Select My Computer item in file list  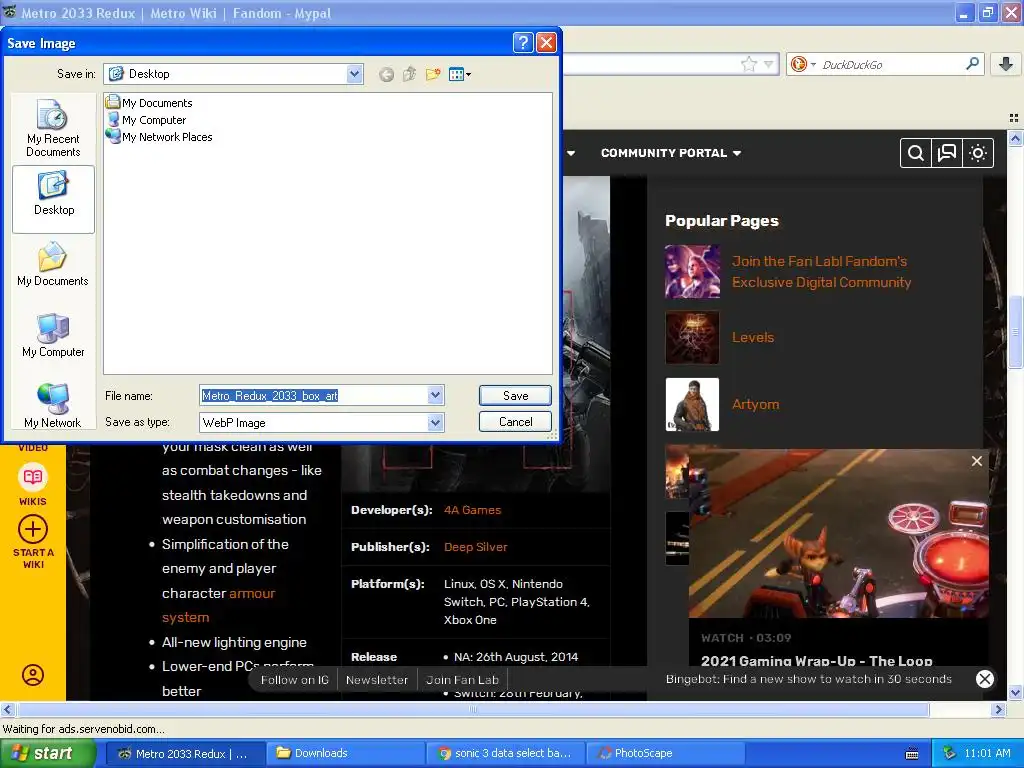pyautogui.click(x=146, y=120)
